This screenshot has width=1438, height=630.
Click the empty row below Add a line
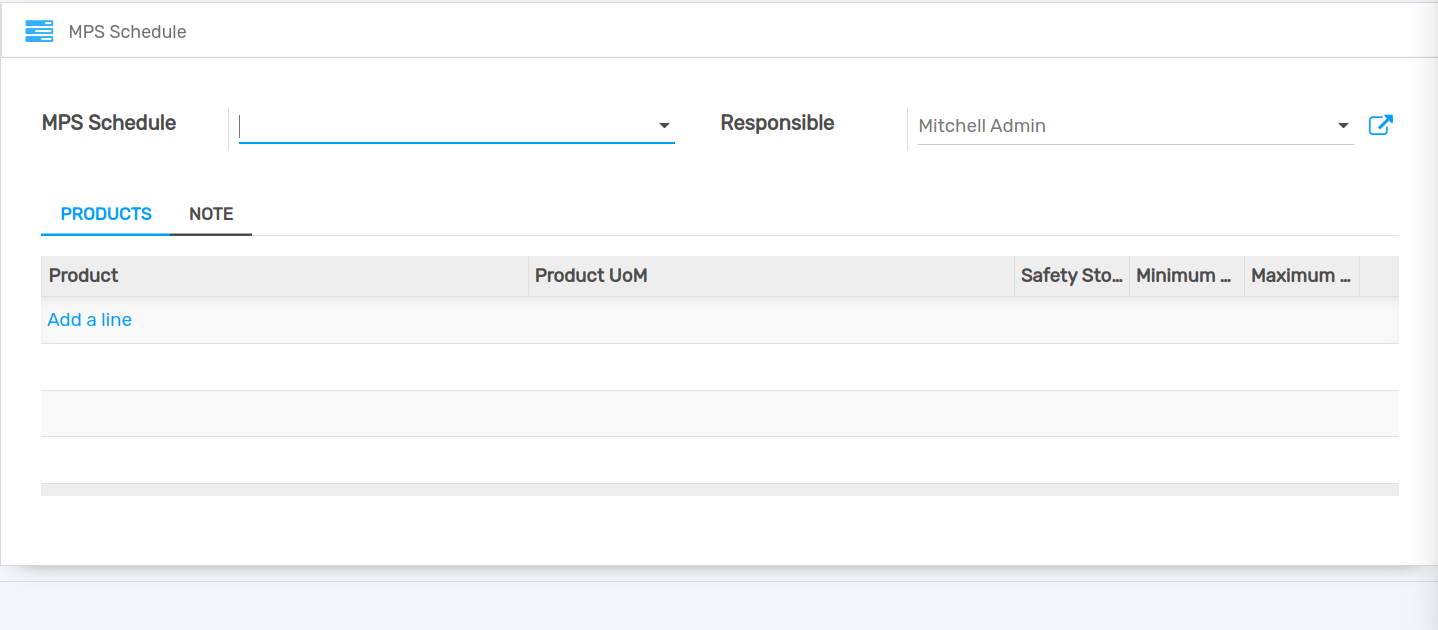(719, 367)
